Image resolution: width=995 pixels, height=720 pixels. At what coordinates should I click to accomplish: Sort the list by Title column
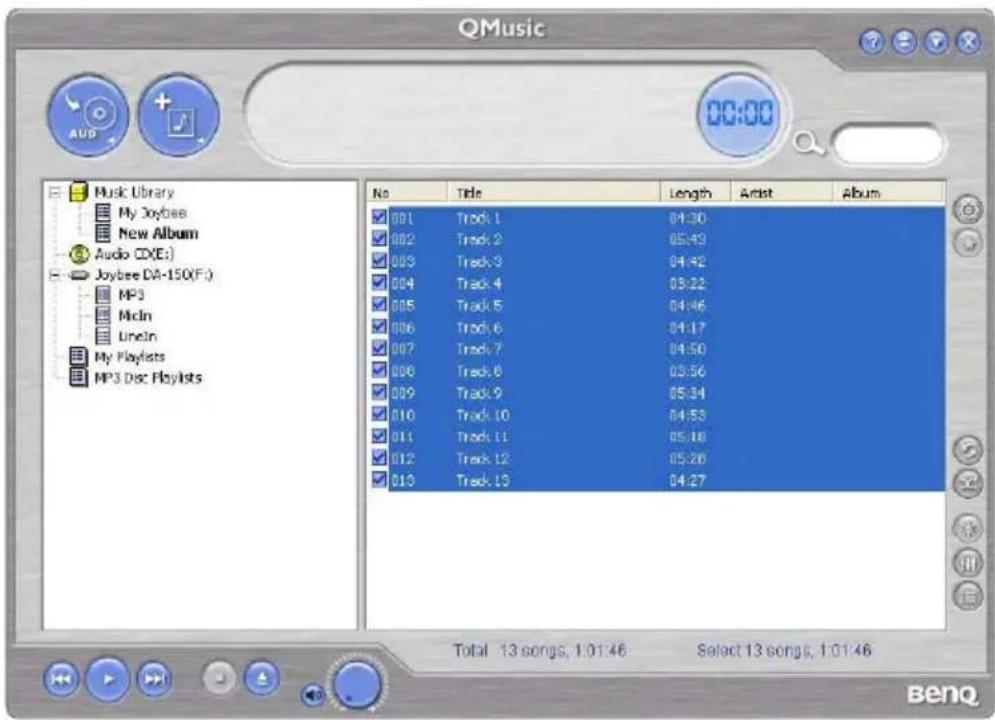coord(554,193)
